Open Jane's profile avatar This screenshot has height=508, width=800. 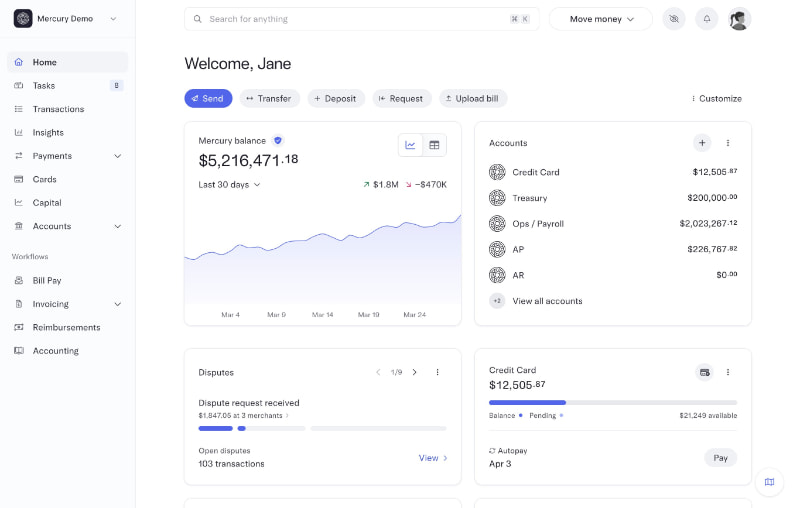pyautogui.click(x=739, y=19)
